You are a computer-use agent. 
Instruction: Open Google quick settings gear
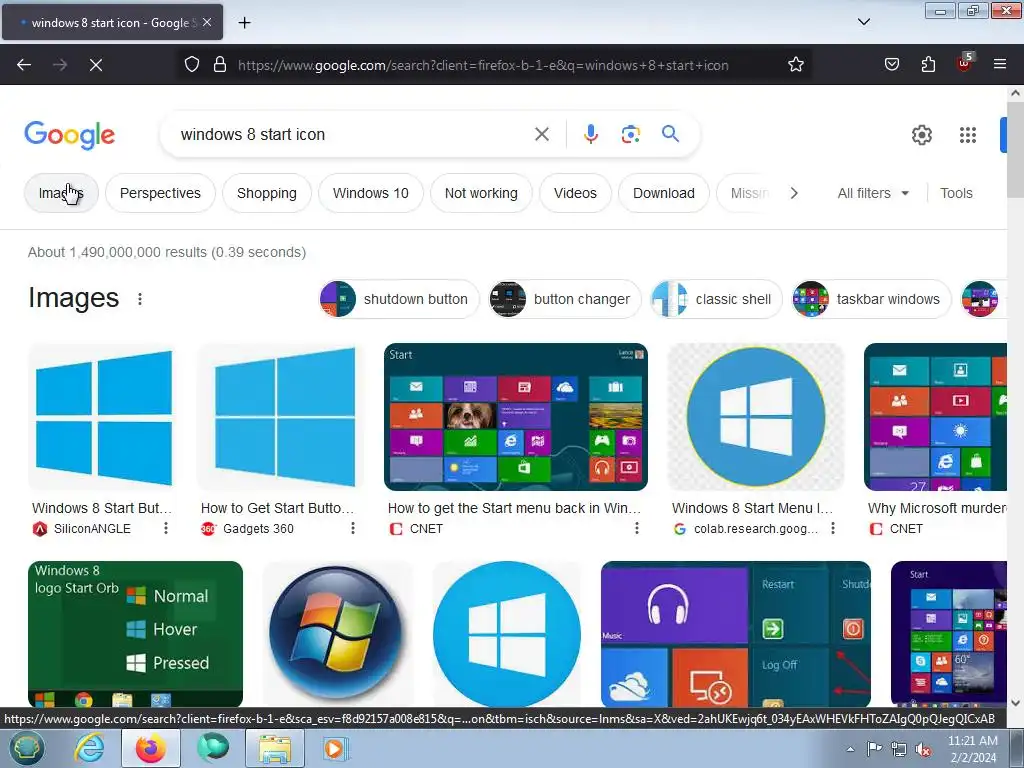pyautogui.click(x=921, y=135)
